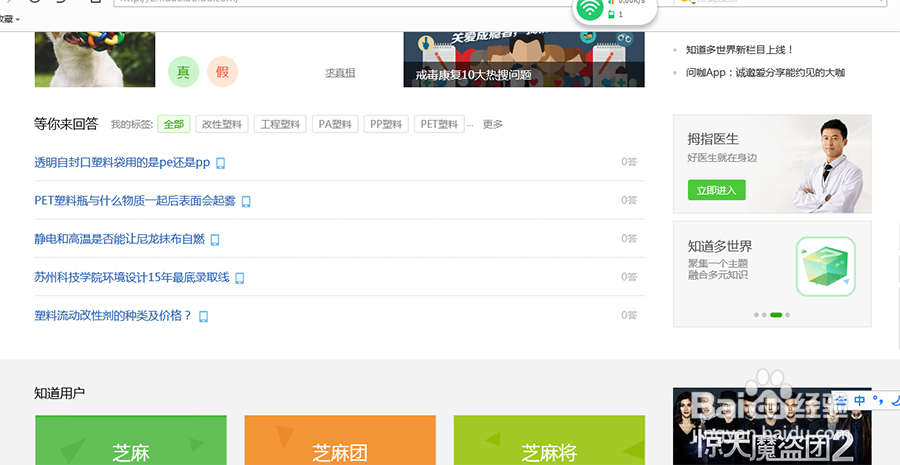Image resolution: width=900 pixels, height=465 pixels.
Task: Open the 收藏 favorites dropdown
Action: tap(10, 19)
